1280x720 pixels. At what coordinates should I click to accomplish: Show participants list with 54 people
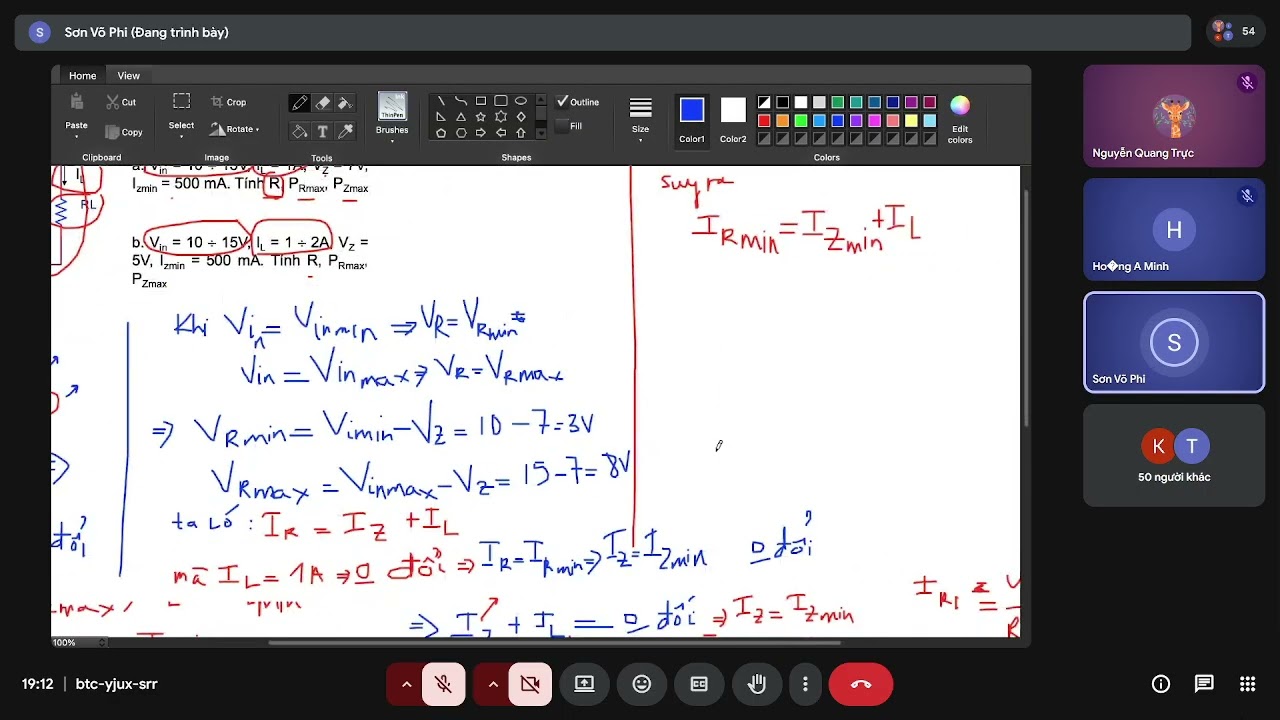point(1234,32)
